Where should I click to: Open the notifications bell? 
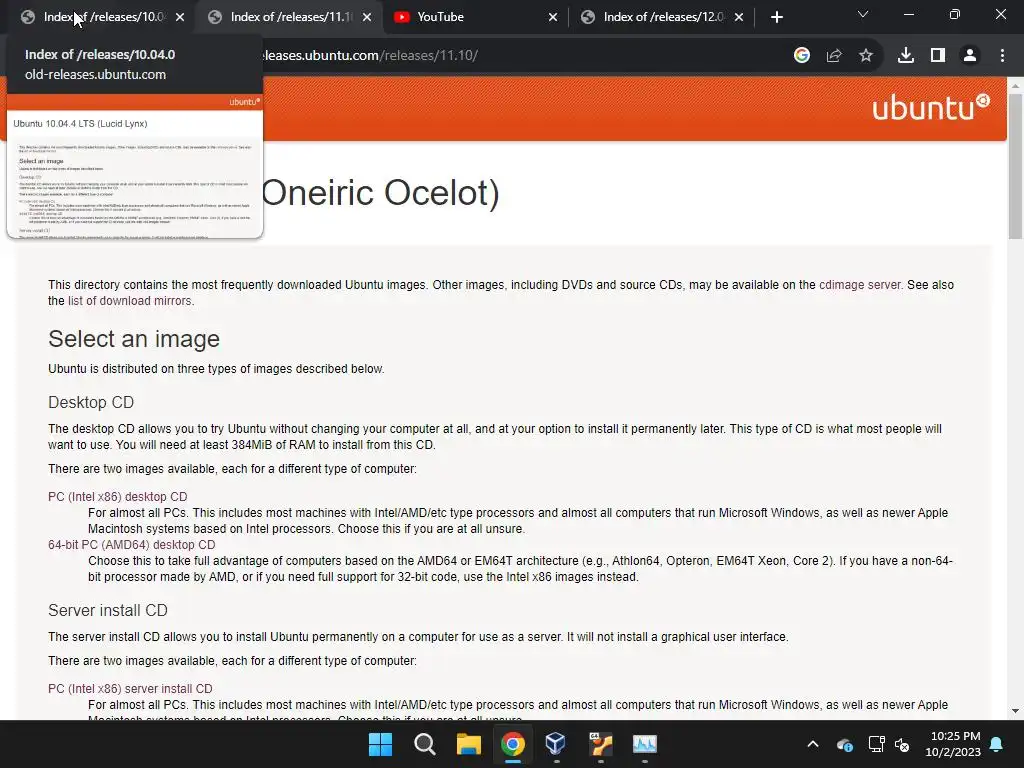pos(997,744)
